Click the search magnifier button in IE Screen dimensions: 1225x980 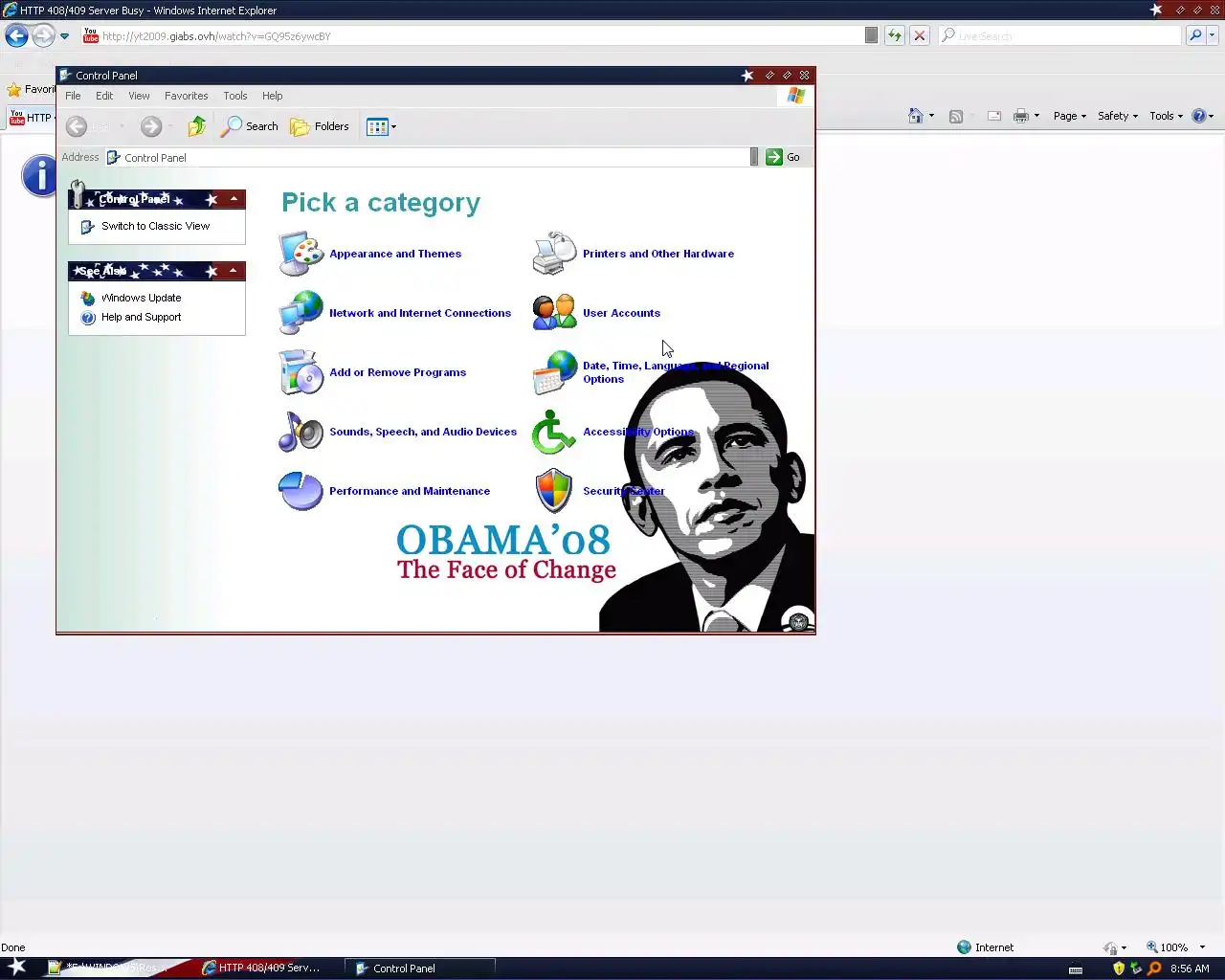[1195, 35]
